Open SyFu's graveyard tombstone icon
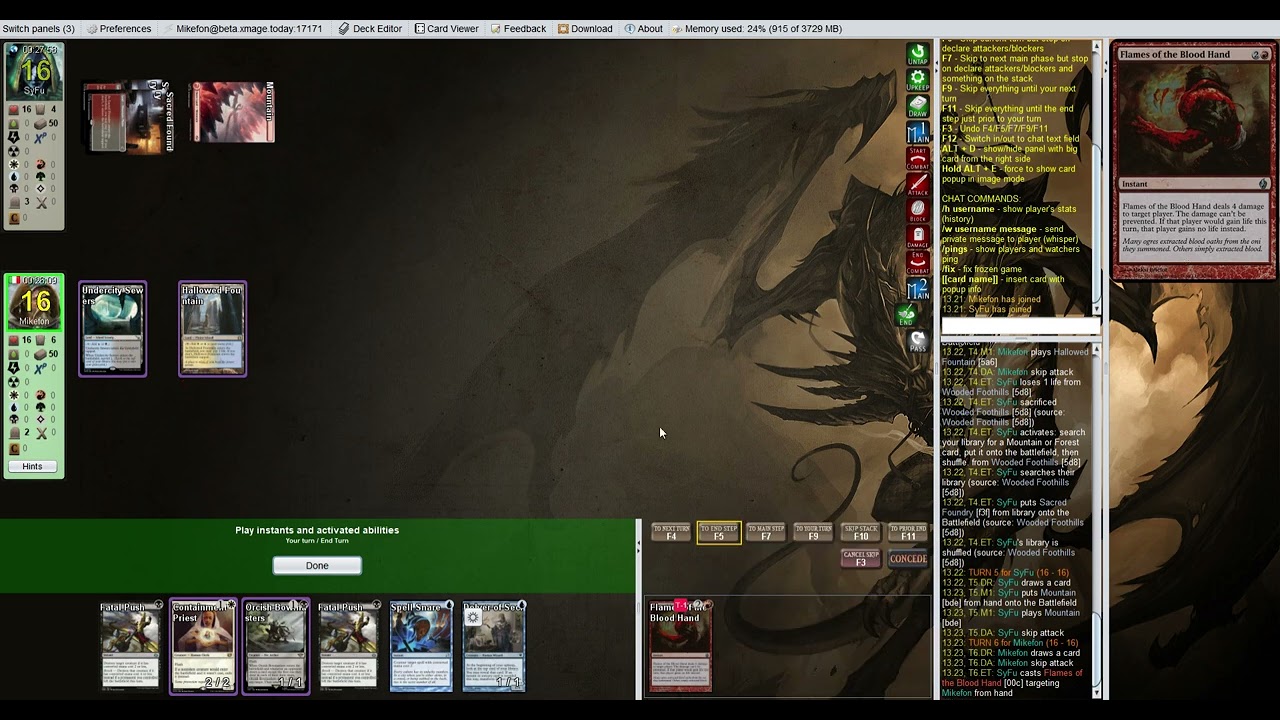The width and height of the screenshot is (1280, 720). coord(14,203)
